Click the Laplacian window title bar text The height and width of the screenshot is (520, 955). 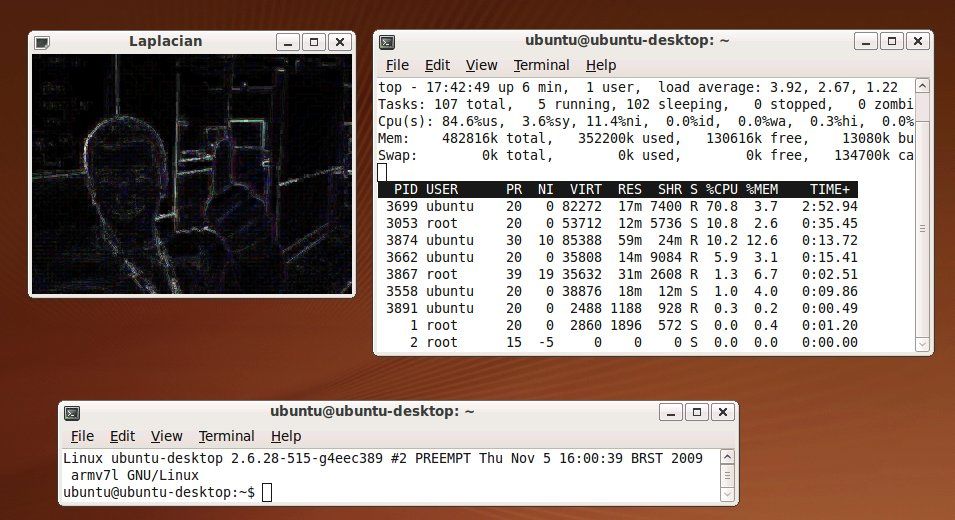click(166, 41)
